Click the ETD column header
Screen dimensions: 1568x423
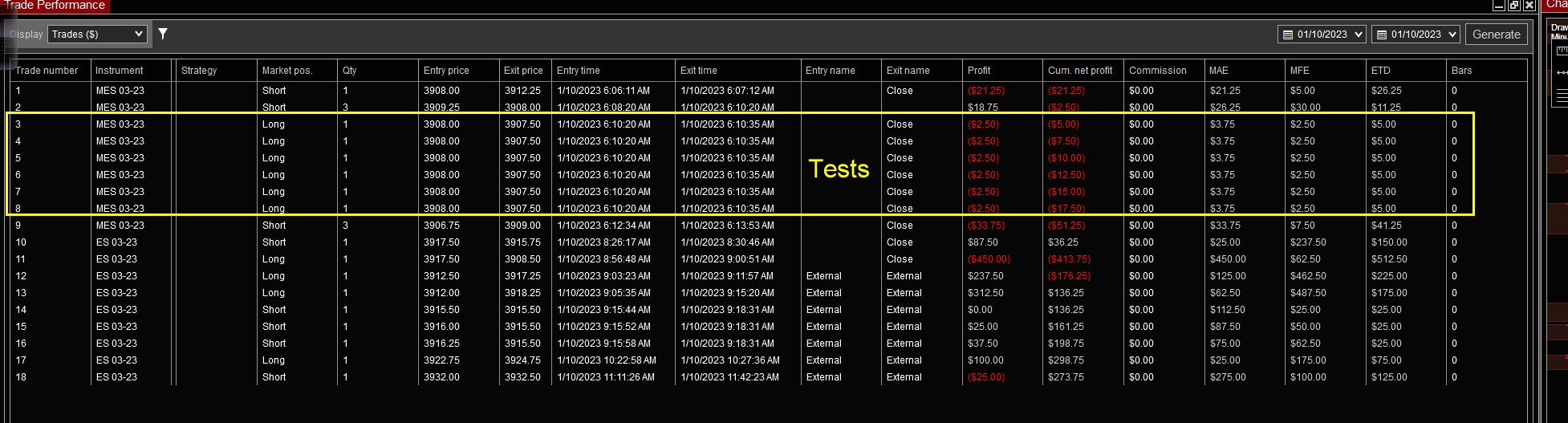(1381, 71)
